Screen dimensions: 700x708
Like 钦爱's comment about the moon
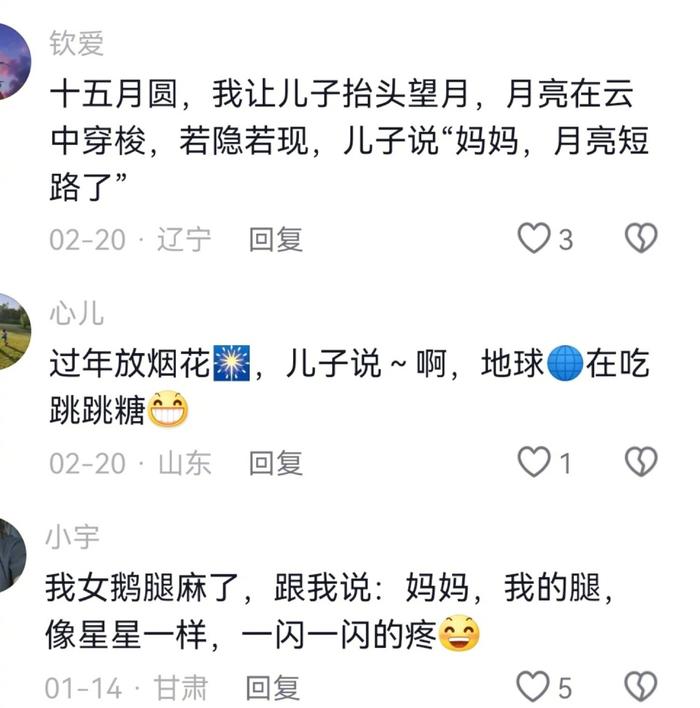click(x=534, y=238)
